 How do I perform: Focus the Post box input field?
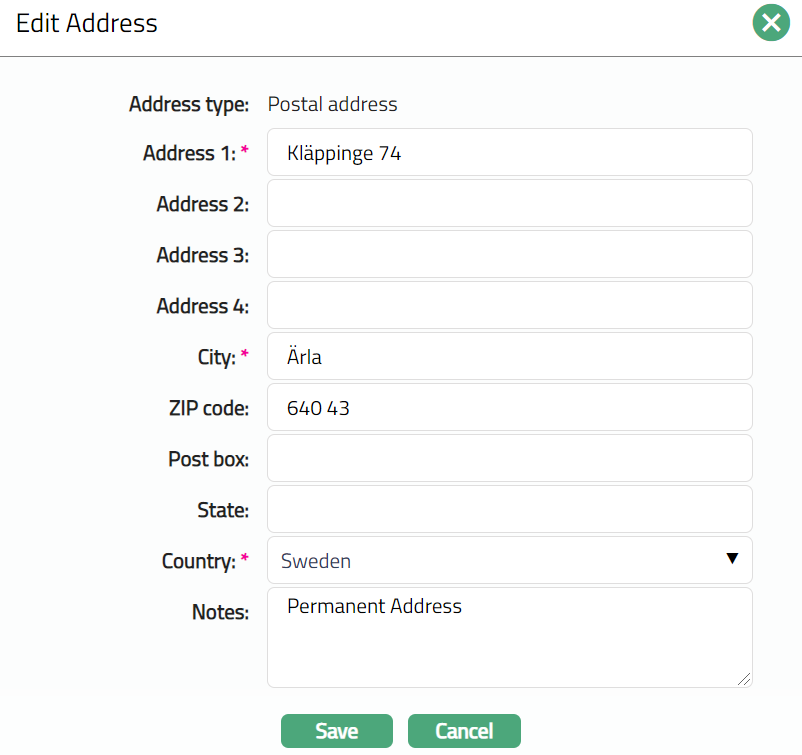point(509,459)
